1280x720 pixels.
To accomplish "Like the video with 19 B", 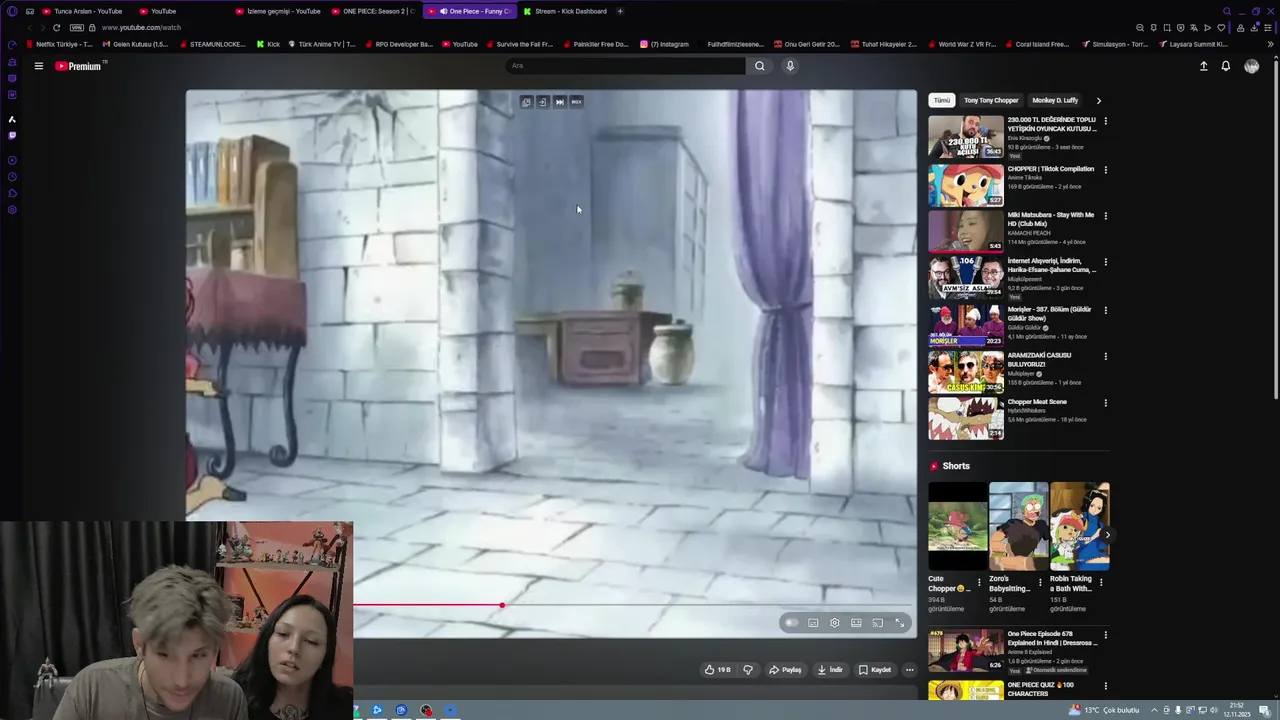I will [717, 670].
